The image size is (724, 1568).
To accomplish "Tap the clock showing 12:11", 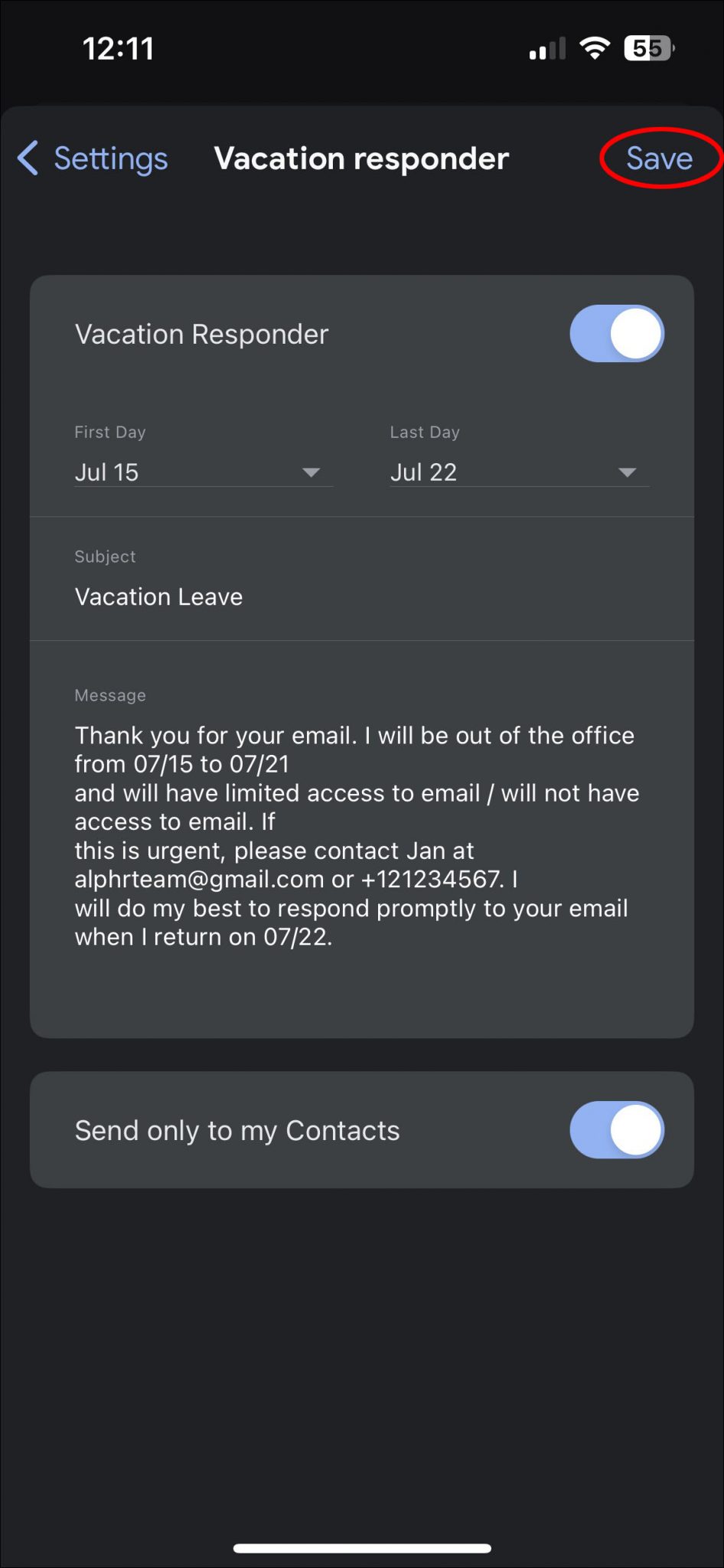I will [118, 49].
